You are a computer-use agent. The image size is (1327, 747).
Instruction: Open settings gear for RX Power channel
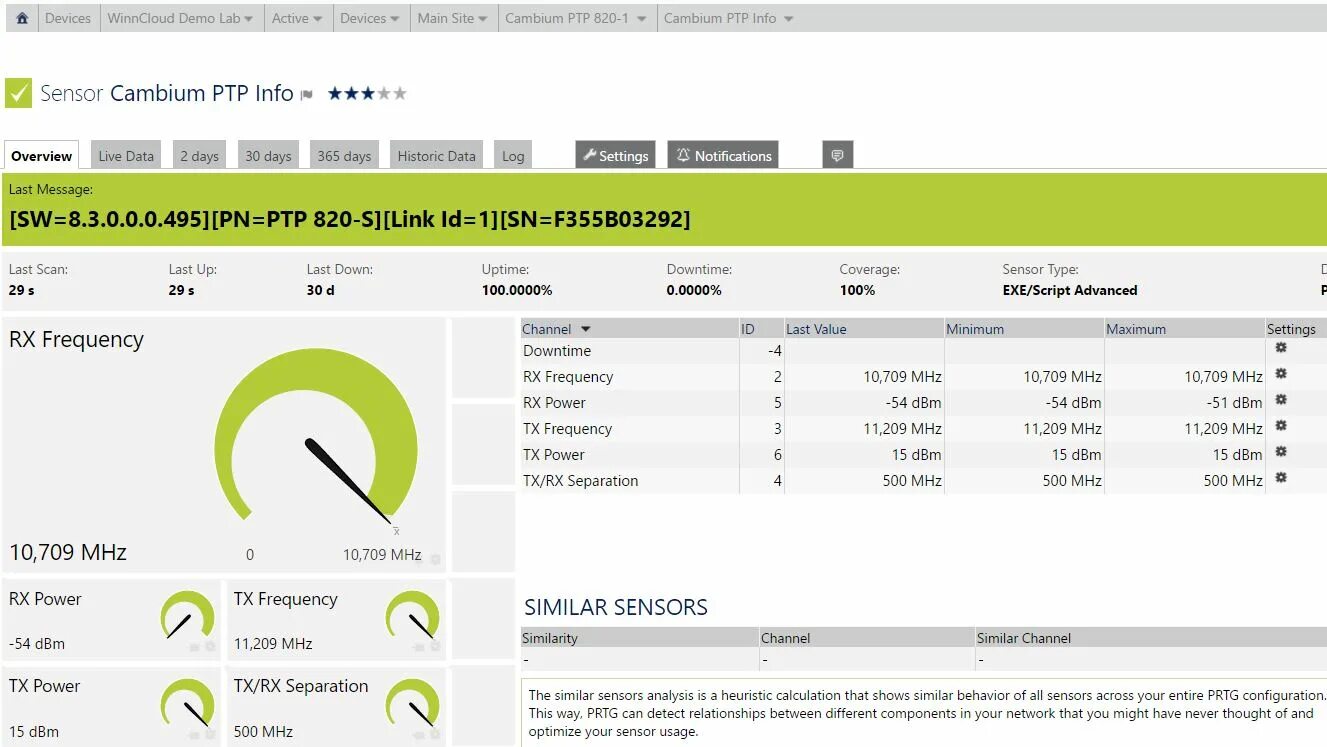(x=1281, y=400)
